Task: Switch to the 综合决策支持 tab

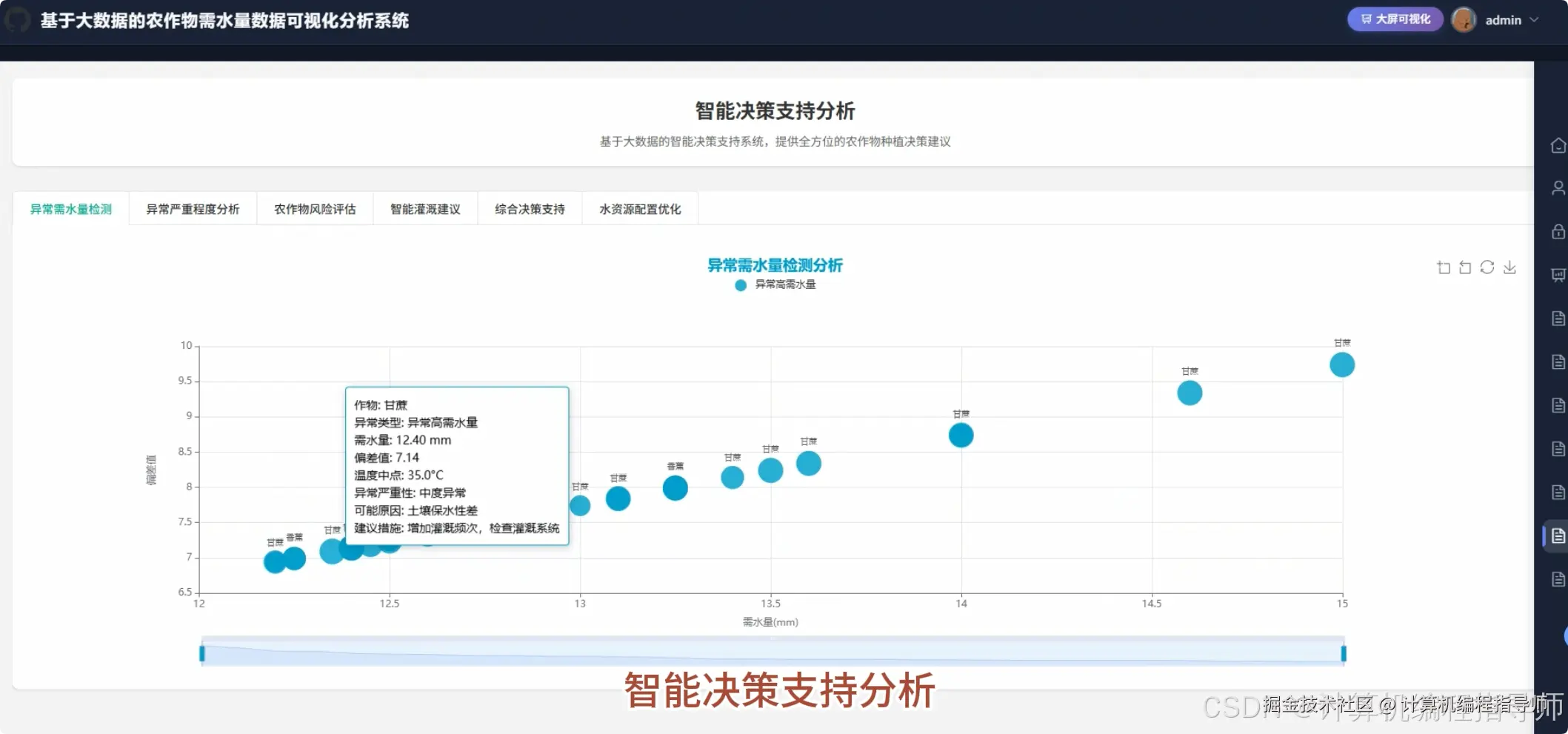Action: pos(530,209)
